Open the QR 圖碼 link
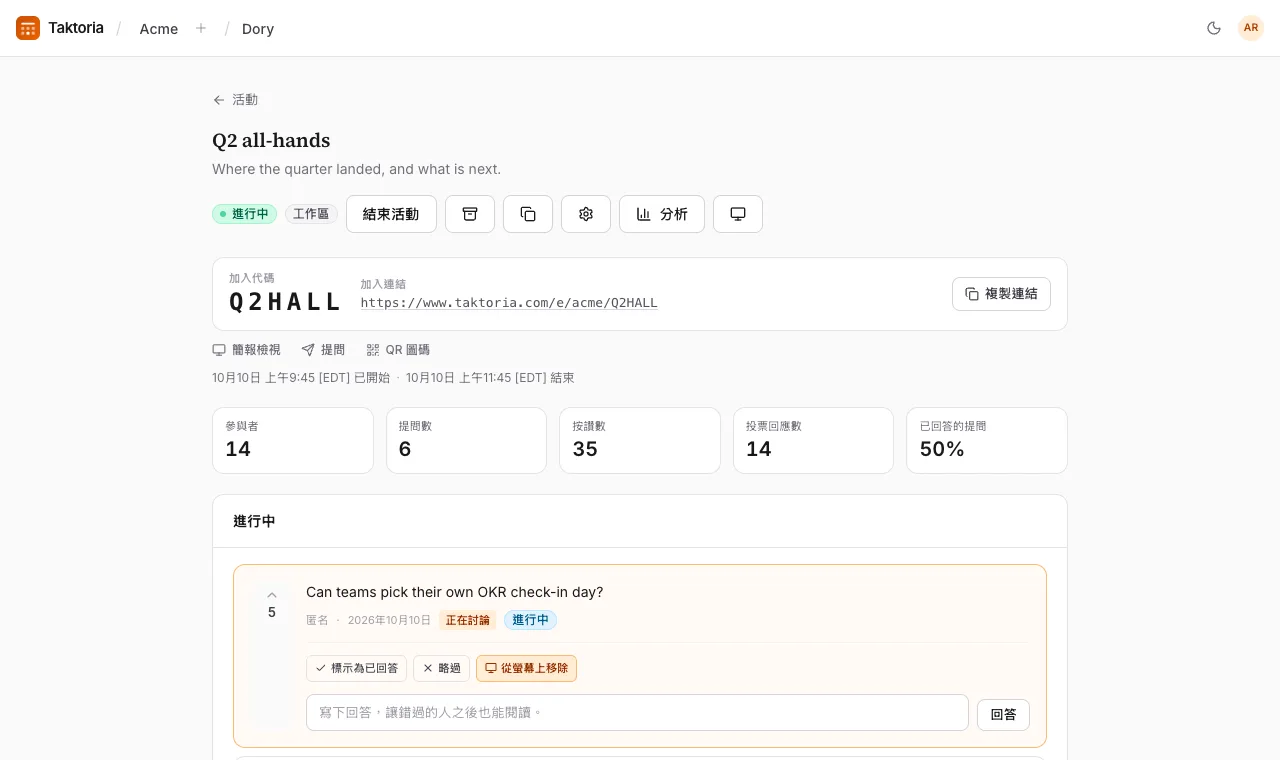 [x=398, y=350]
